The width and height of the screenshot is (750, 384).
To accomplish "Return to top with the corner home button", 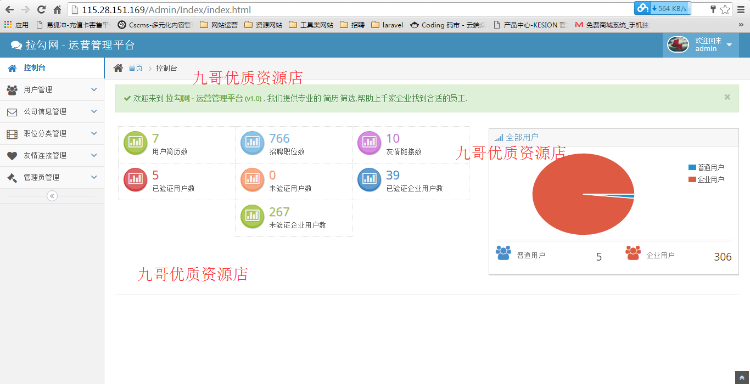I will pos(741,377).
